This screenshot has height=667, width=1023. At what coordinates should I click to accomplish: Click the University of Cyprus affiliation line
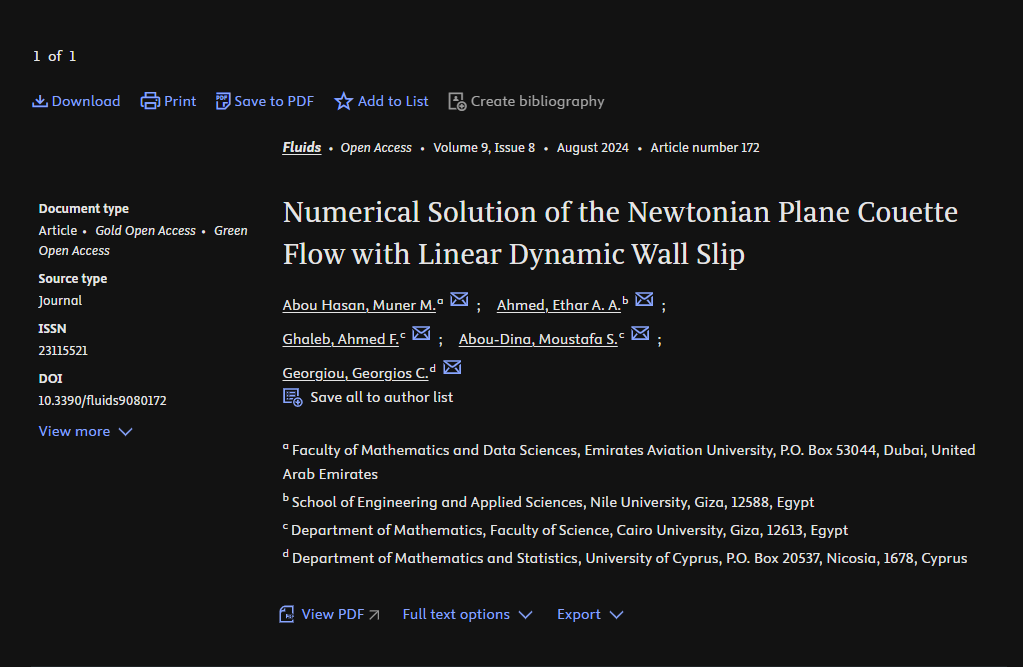click(x=625, y=558)
